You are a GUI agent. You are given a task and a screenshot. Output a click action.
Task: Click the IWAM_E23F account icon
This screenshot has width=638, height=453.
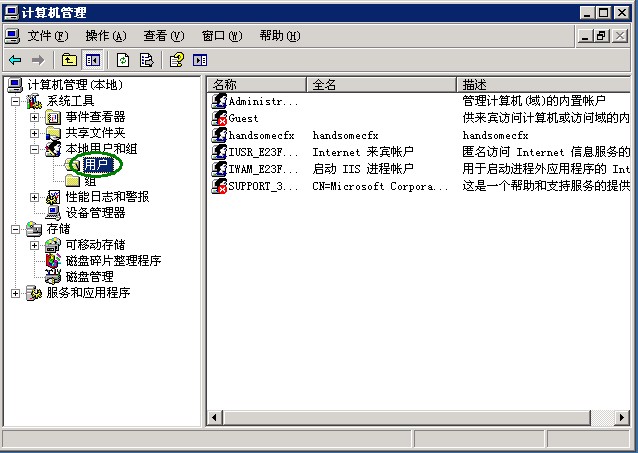(x=219, y=169)
